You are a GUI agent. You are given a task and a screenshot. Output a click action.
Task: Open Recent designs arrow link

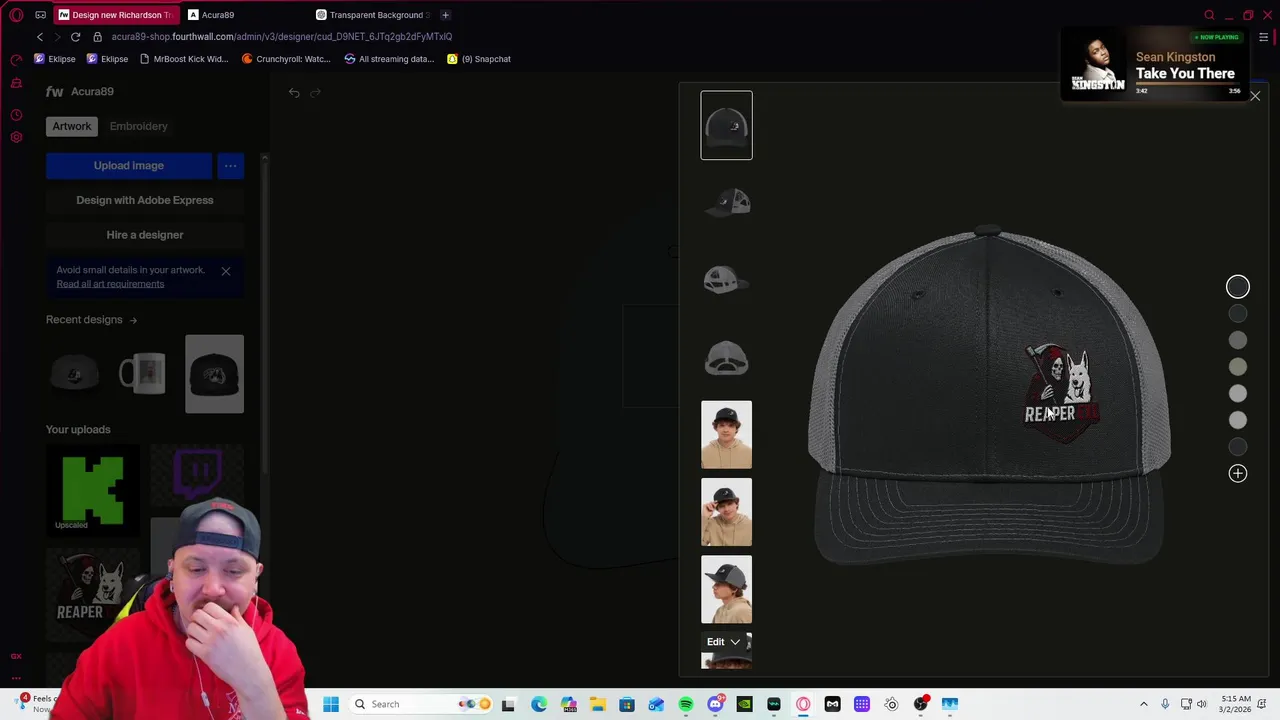(x=133, y=320)
